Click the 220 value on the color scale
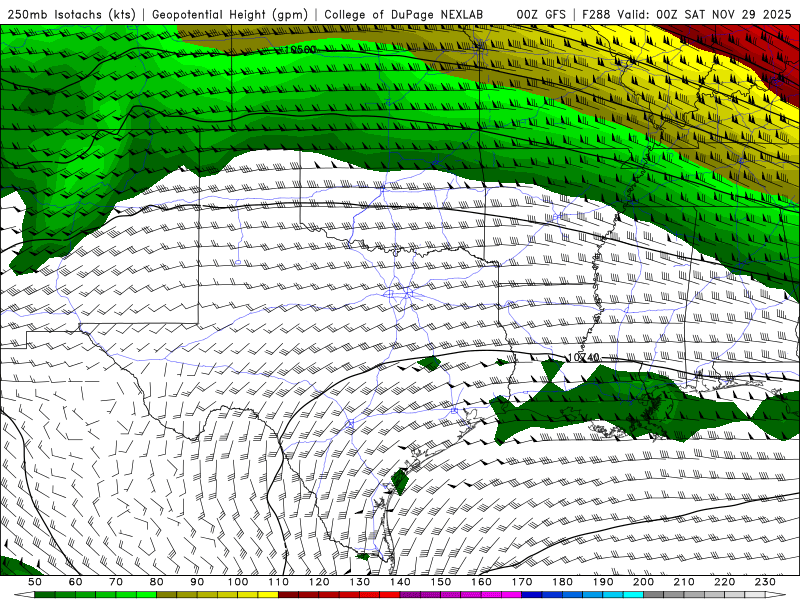 pyautogui.click(x=724, y=582)
